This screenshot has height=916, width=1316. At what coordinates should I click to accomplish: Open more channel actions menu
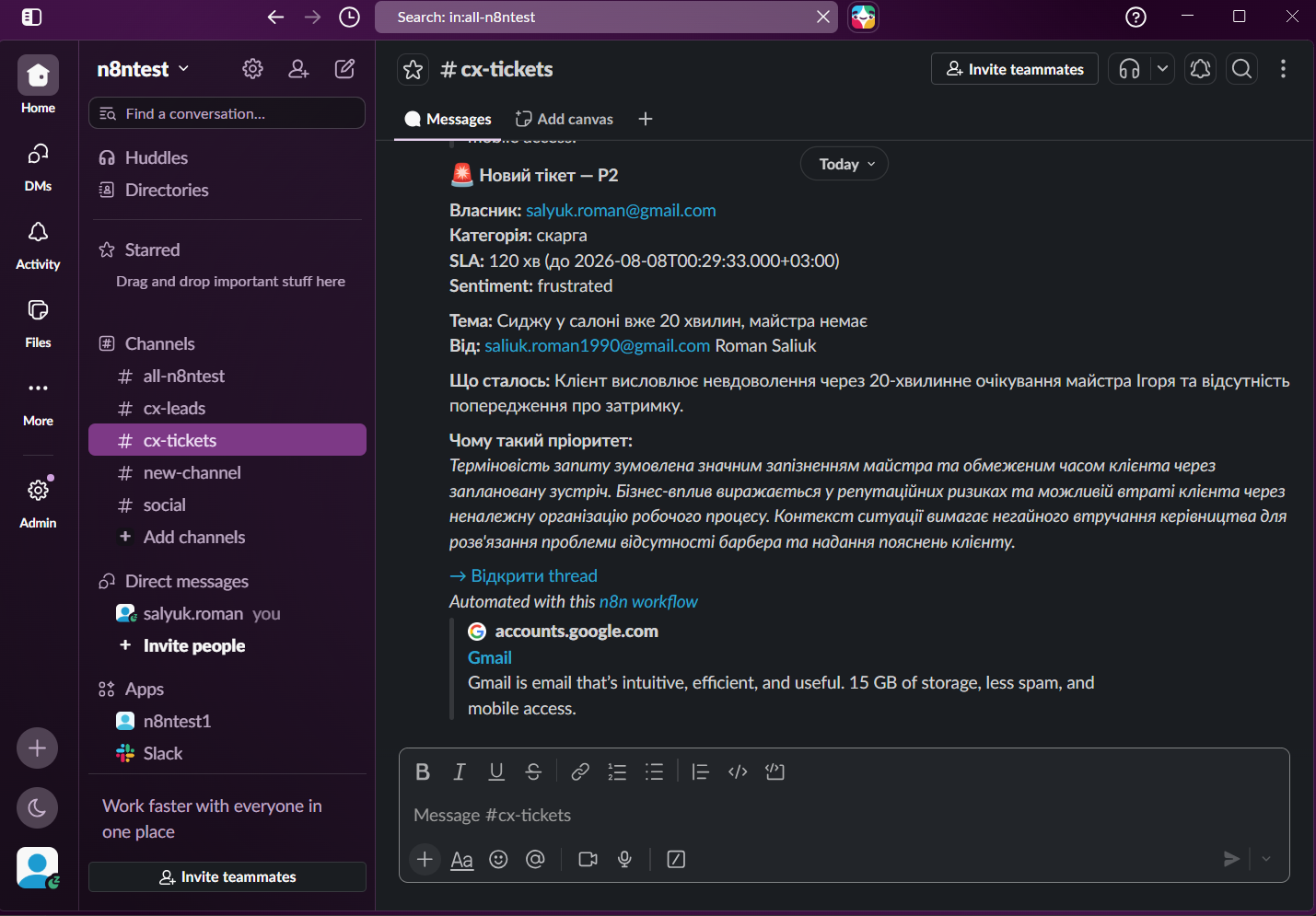coord(1283,69)
